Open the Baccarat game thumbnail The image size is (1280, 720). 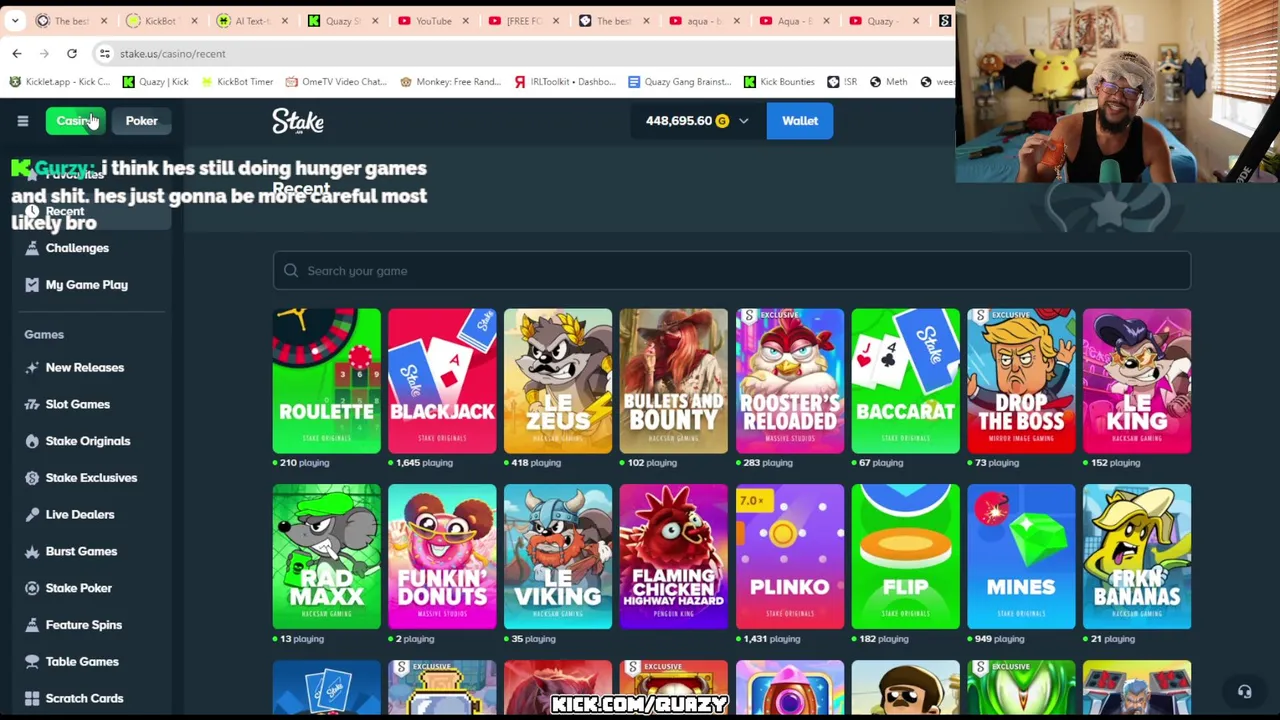[x=905, y=381]
